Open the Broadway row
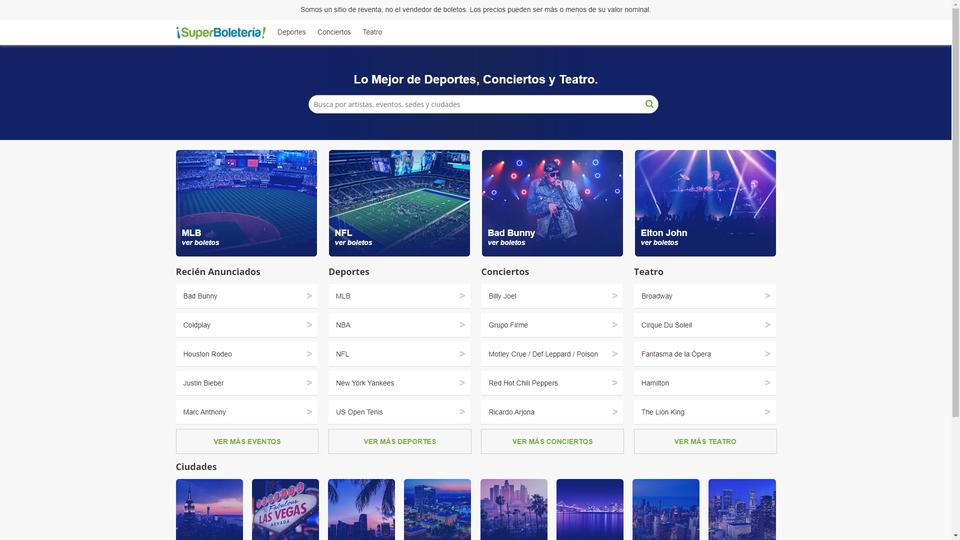This screenshot has width=960, height=540. 705,296
